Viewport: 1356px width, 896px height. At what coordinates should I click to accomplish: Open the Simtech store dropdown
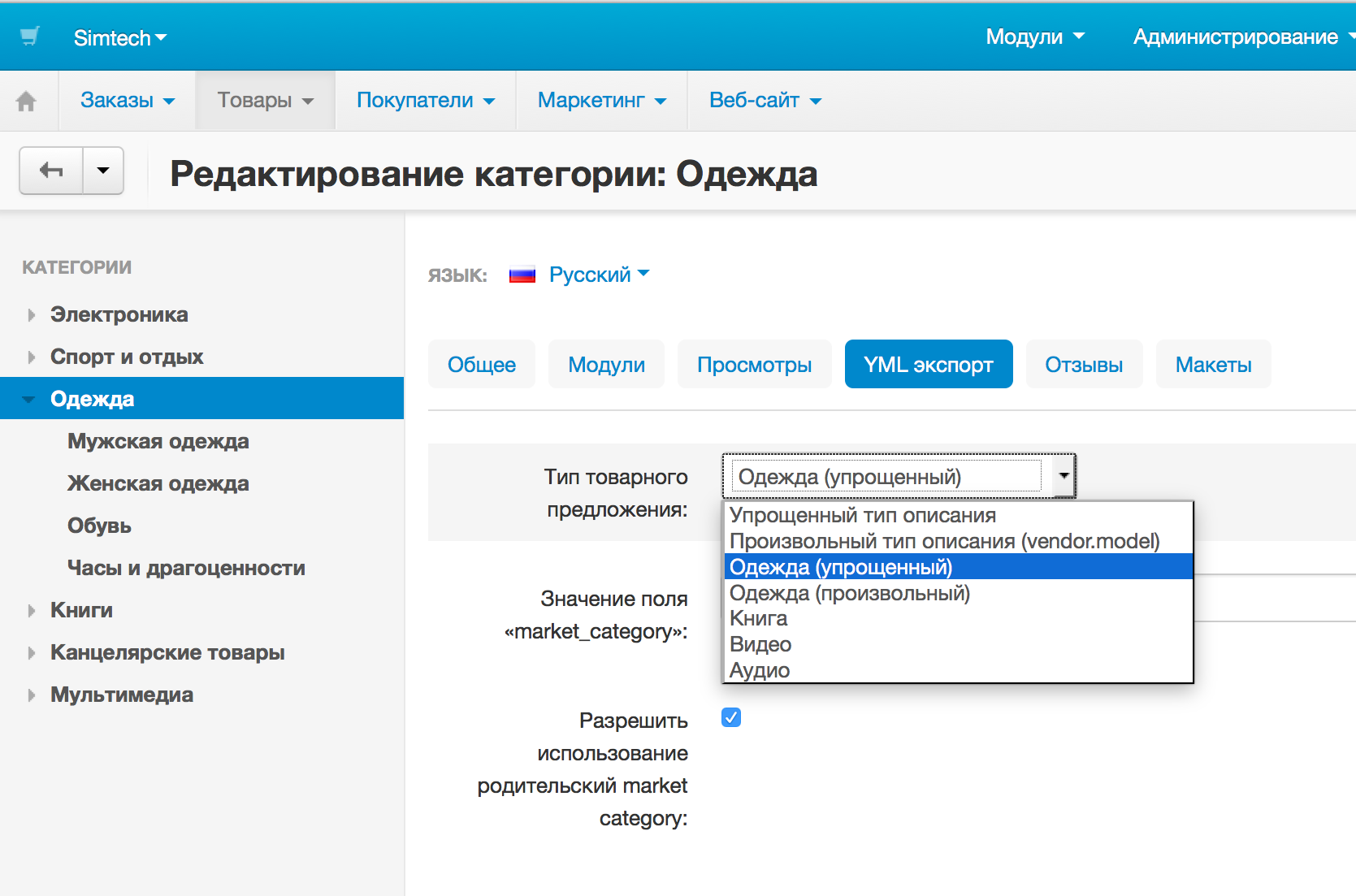pyautogui.click(x=119, y=38)
